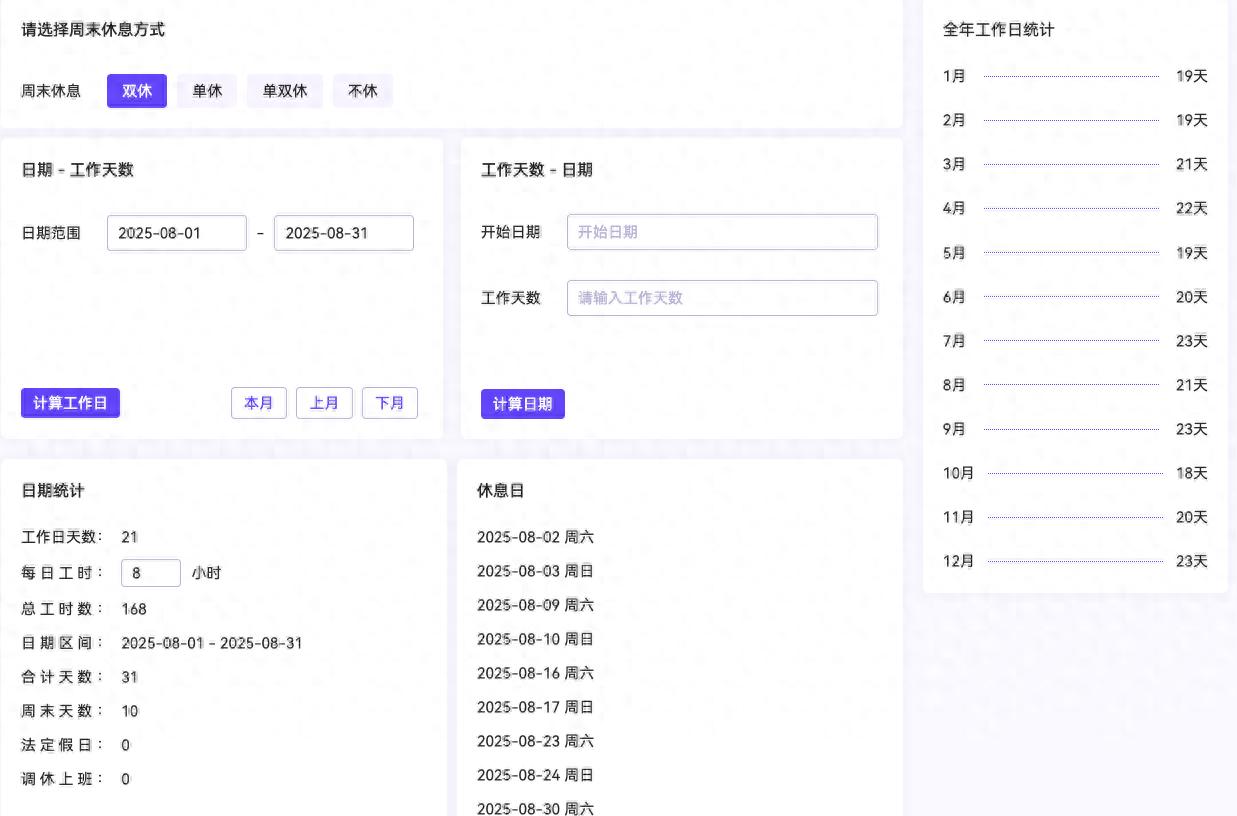This screenshot has width=1237, height=816.
Task: Select the 双休 weekend rest option
Action: click(137, 91)
